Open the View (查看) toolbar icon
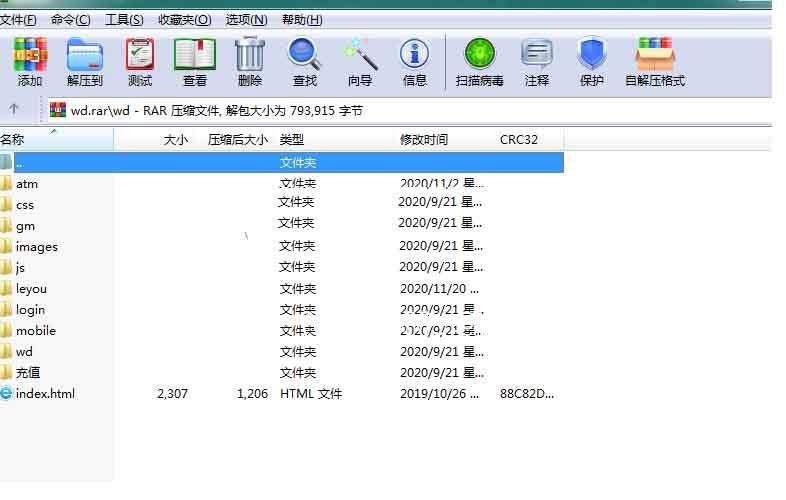The height and width of the screenshot is (500, 786). tap(195, 61)
